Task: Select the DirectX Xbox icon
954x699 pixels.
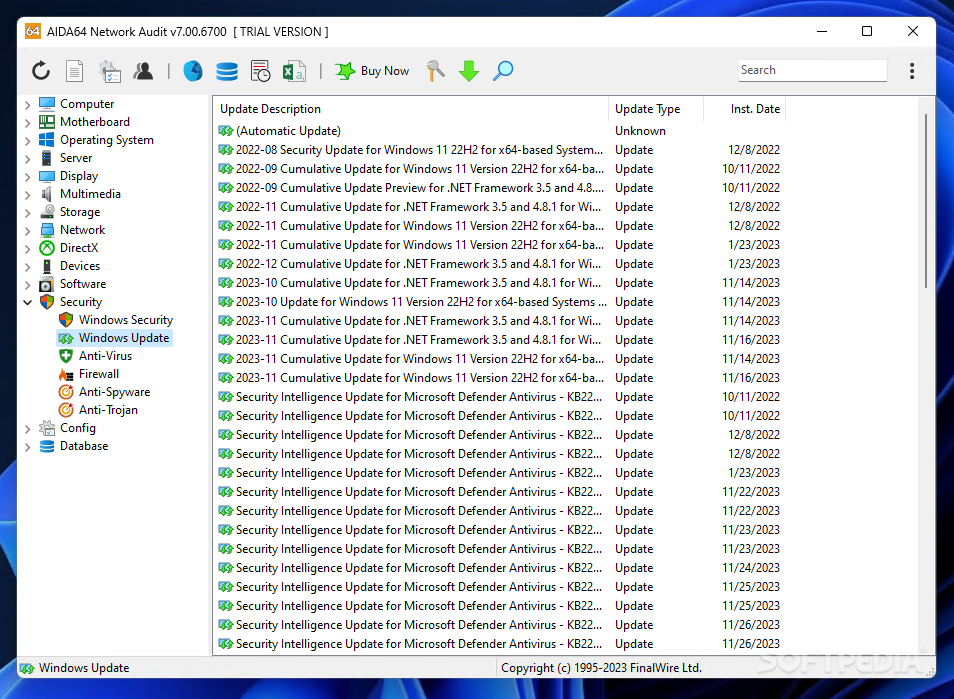Action: pyautogui.click(x=47, y=248)
